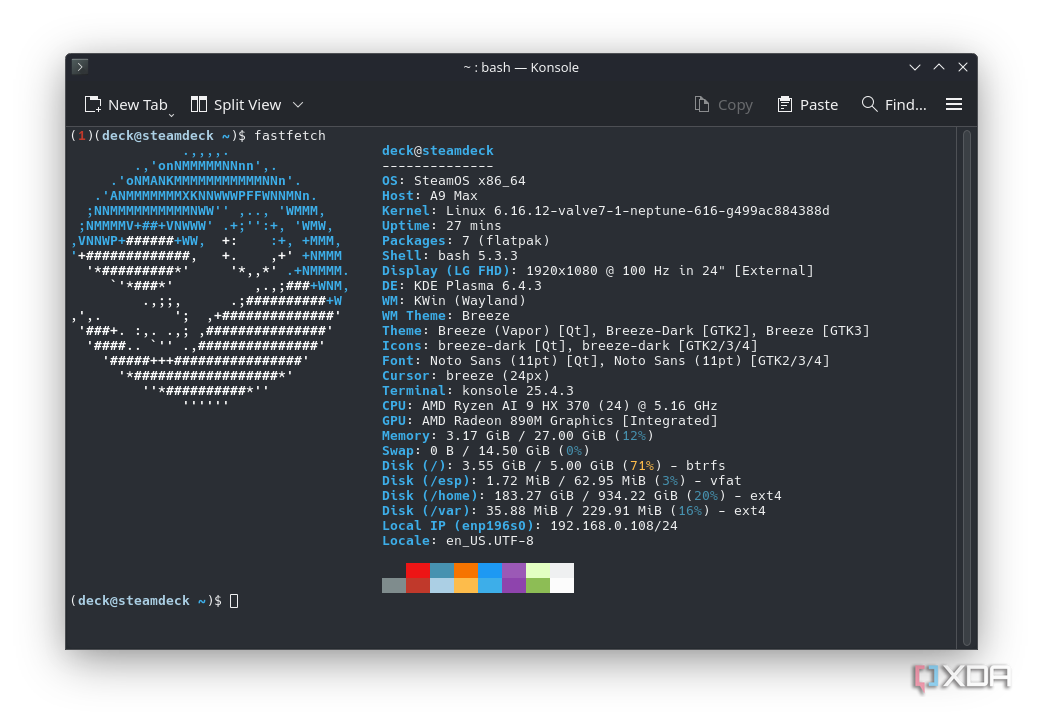Click the 'Icons: breeze-dark' line
Image resolution: width=1043 pixels, height=727 pixels.
tap(569, 345)
